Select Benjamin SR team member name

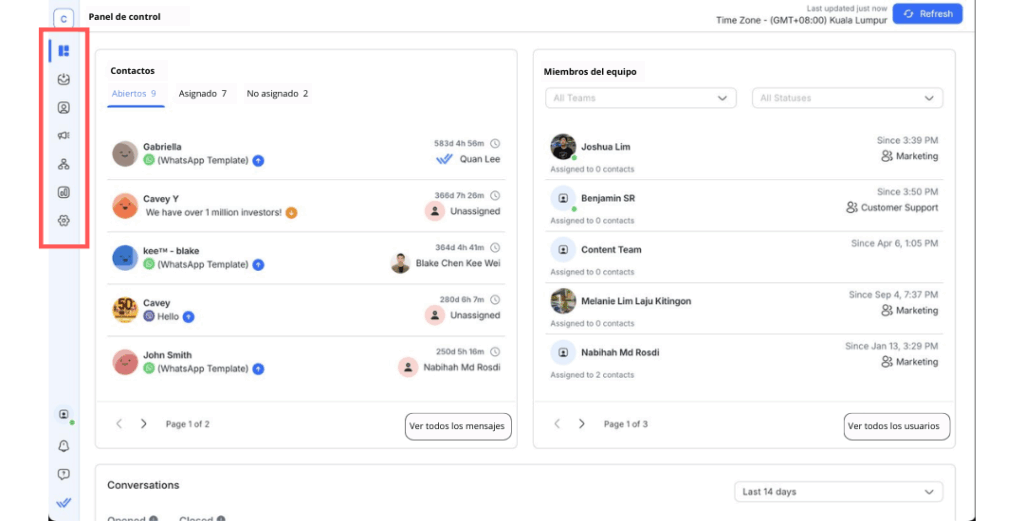point(608,198)
